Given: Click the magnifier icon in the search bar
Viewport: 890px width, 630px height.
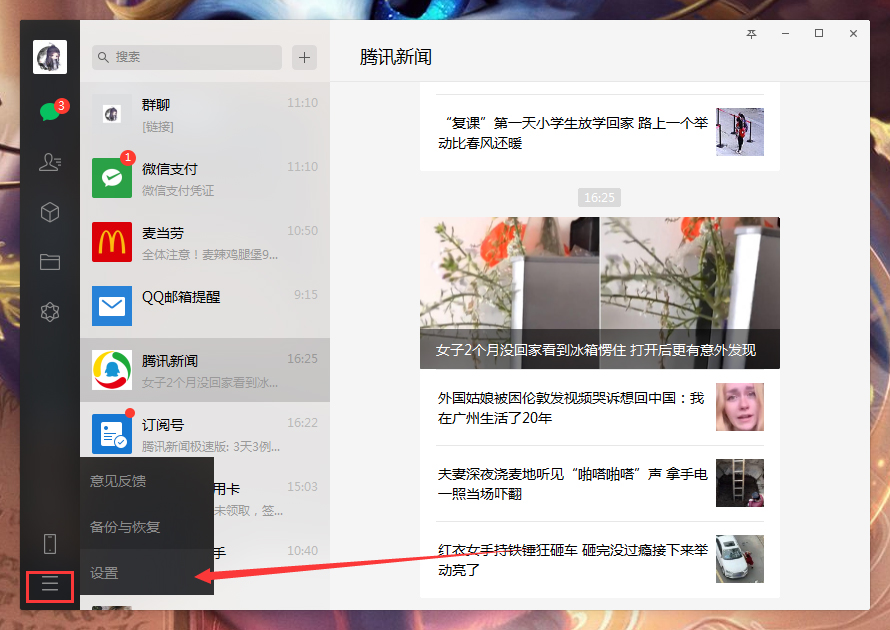Looking at the screenshot, I should [x=104, y=57].
